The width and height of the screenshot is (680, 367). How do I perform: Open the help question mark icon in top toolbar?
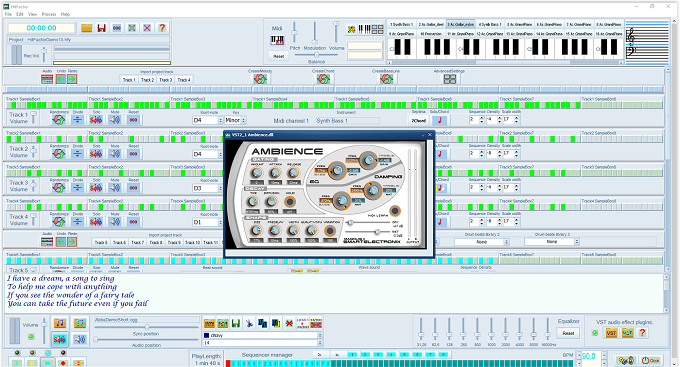pyautogui.click(x=162, y=28)
